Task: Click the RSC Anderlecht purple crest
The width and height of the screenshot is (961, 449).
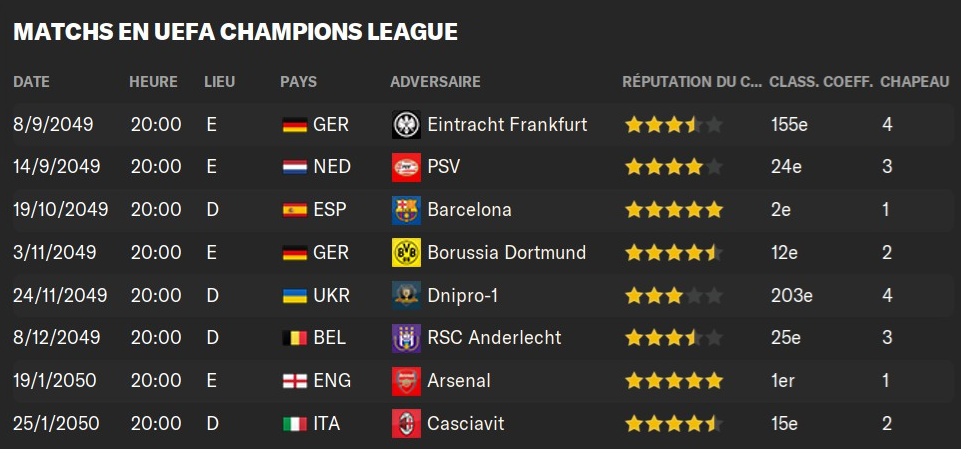Action: point(406,338)
